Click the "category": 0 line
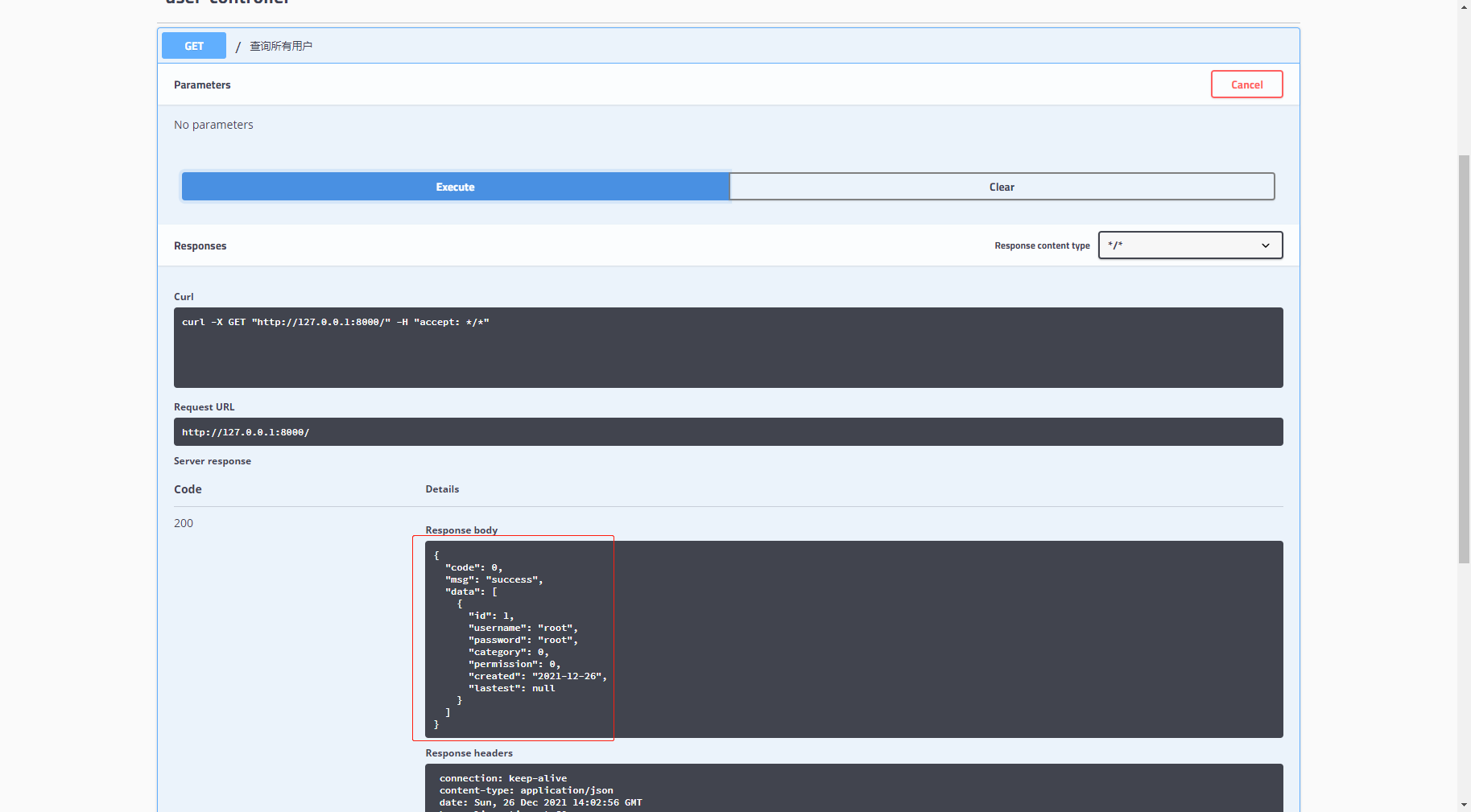Viewport: 1471px width, 812px height. click(x=509, y=653)
